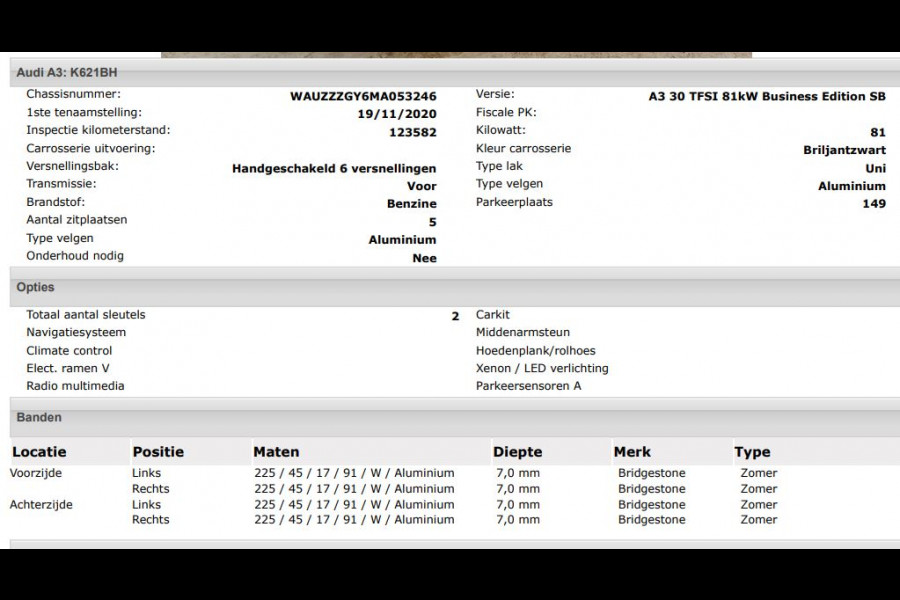Click the Xenon / LED verlichting option
Viewport: 900px width, 600px height.
pos(541,368)
